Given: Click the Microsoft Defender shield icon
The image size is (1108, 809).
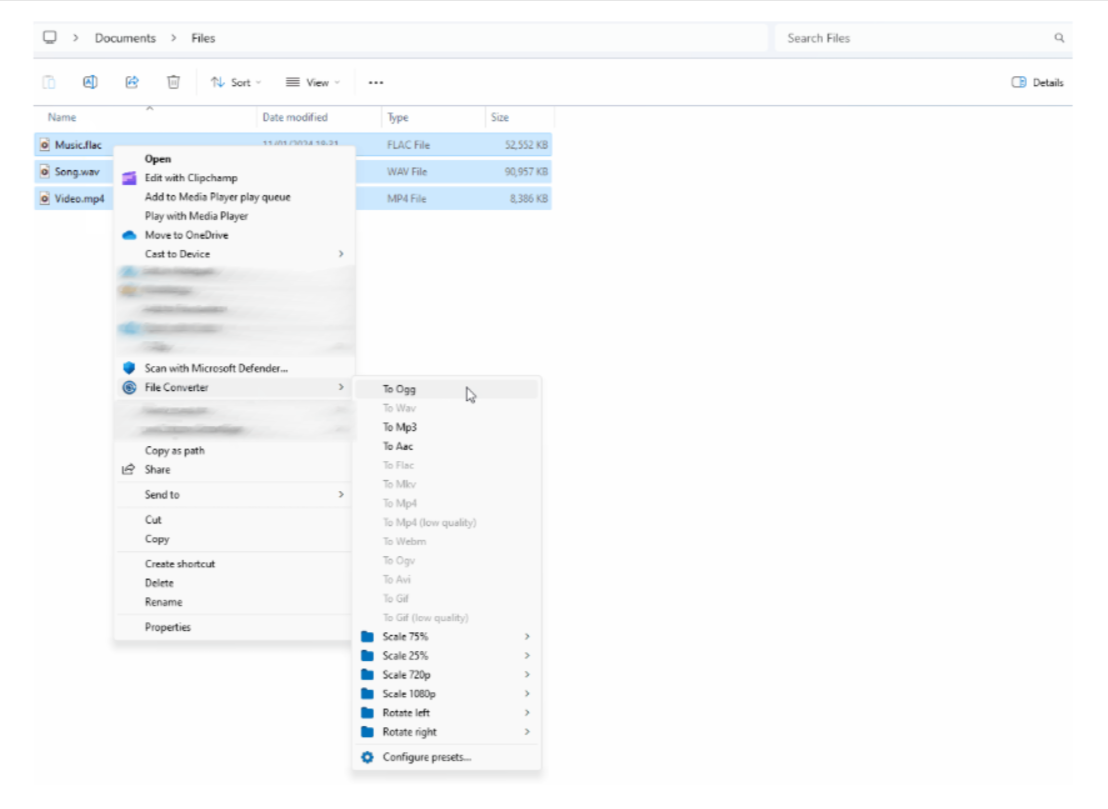Looking at the screenshot, I should tap(129, 368).
